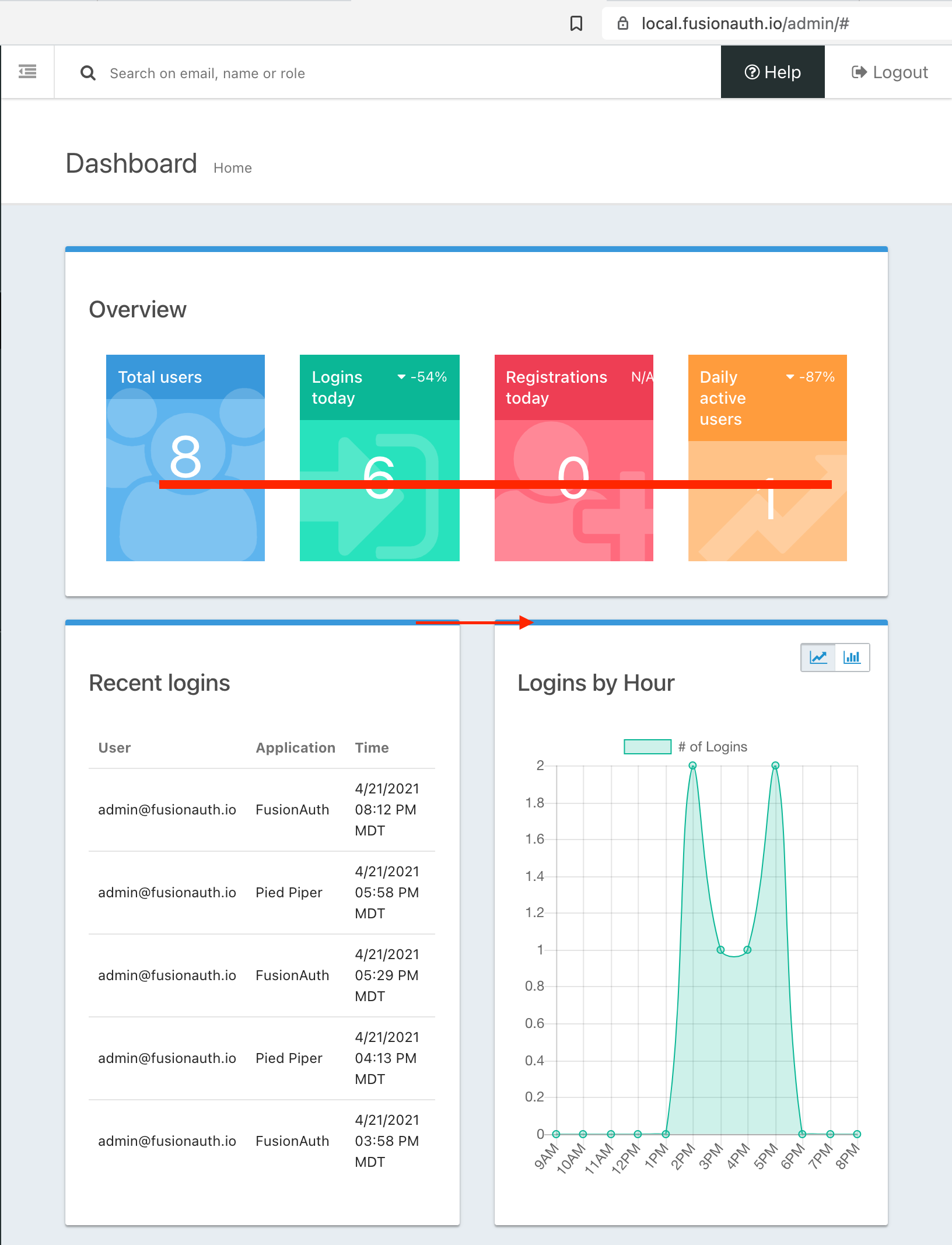This screenshot has width=952, height=1245.
Task: Click the Logins by Hour heading
Action: pos(596,683)
